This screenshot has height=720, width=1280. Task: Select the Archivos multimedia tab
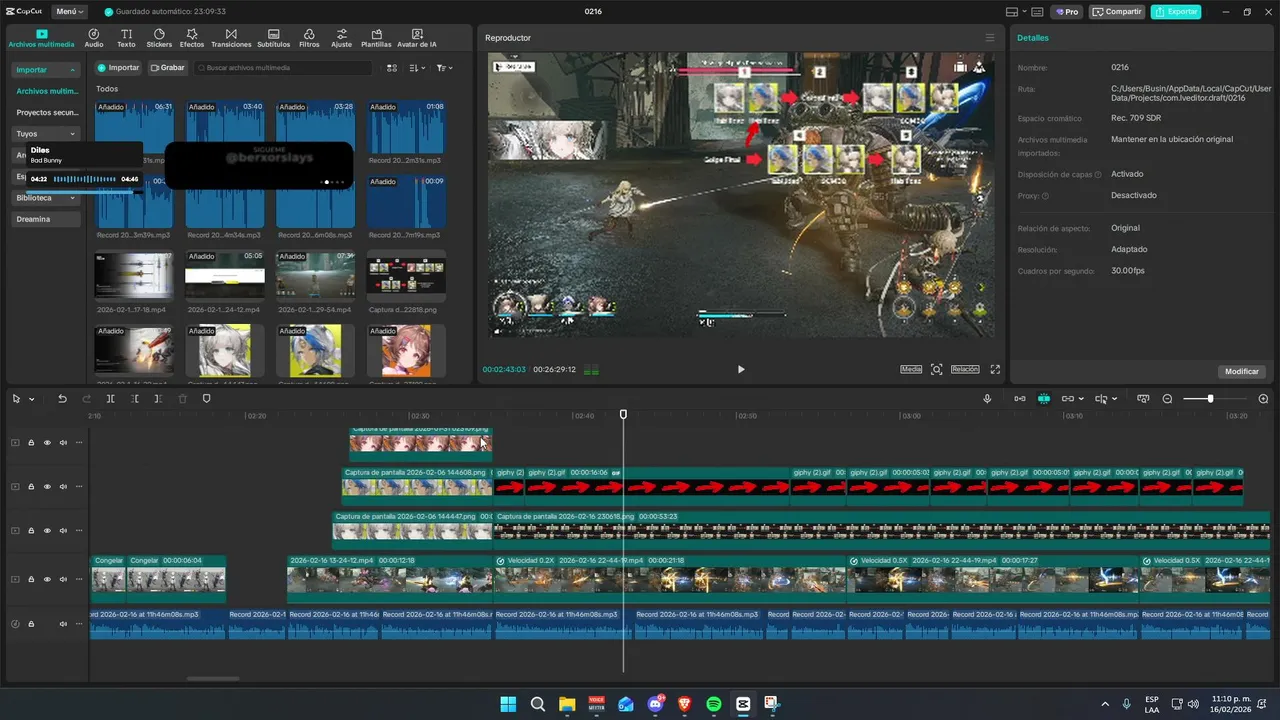pos(42,38)
